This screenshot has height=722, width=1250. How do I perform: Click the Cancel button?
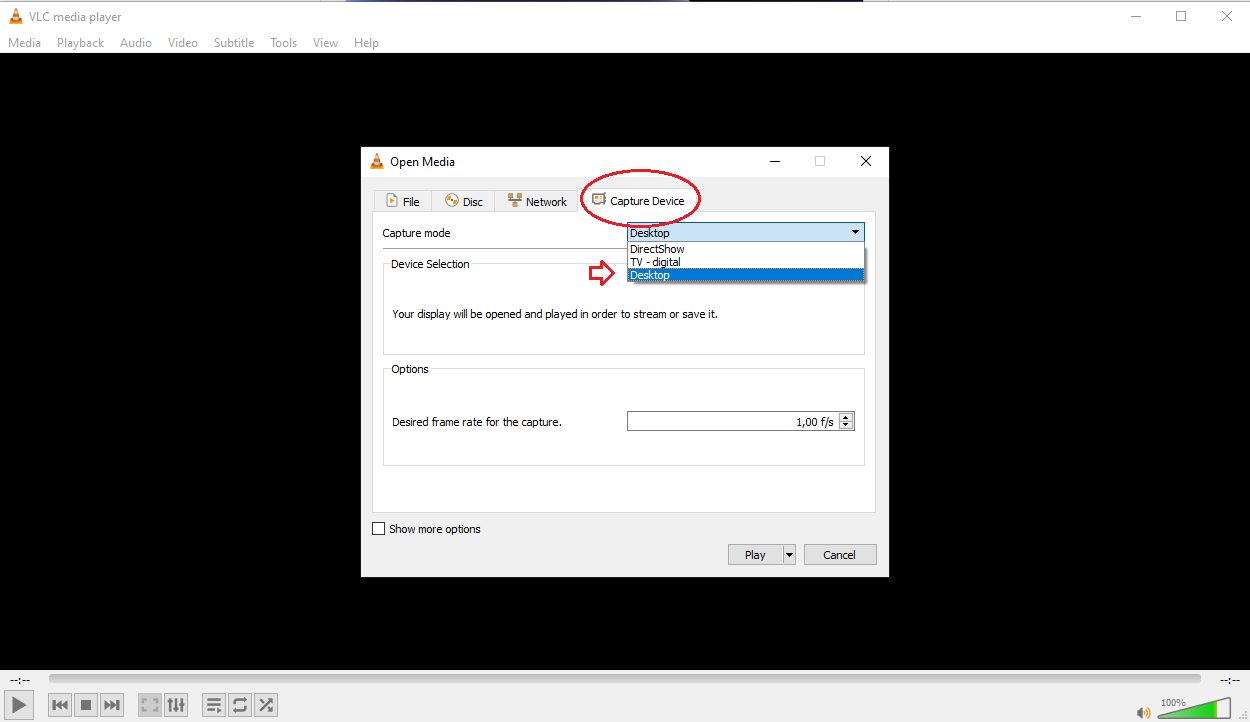pos(840,555)
